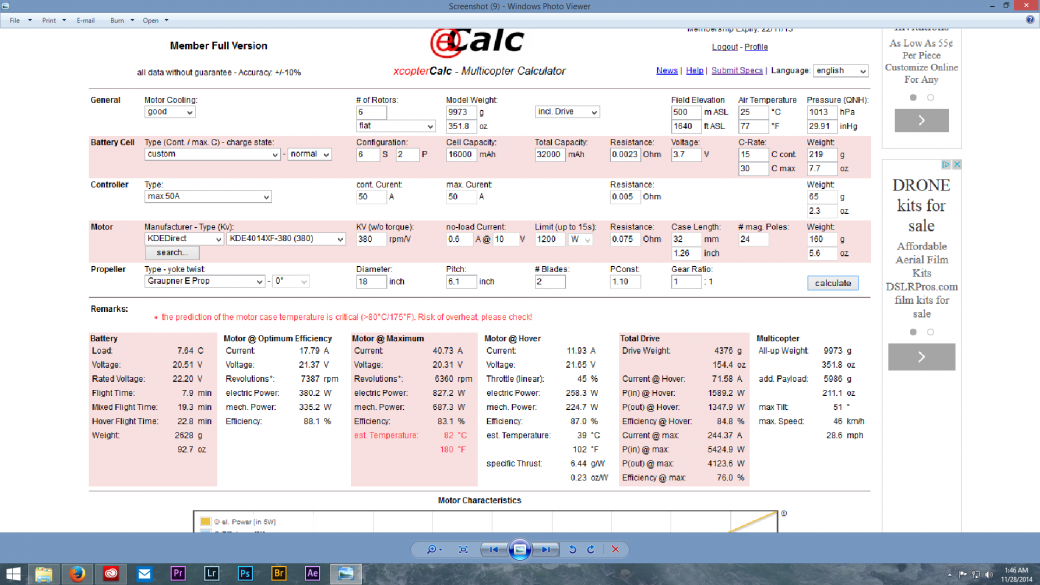The height and width of the screenshot is (585, 1040).
Task: Open the Windows Start button
Action: [13, 574]
